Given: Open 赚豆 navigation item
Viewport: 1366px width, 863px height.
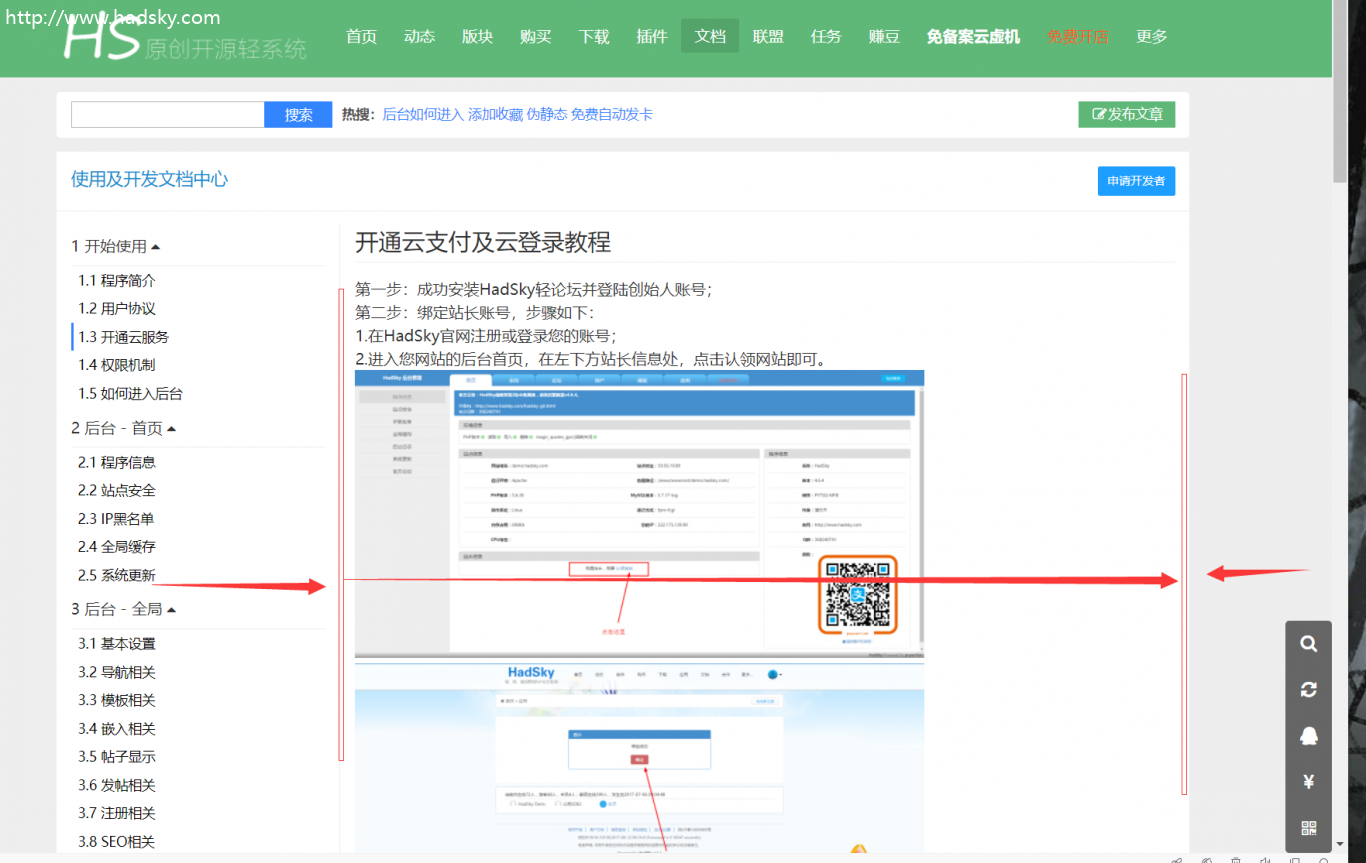Looking at the screenshot, I should coord(884,36).
